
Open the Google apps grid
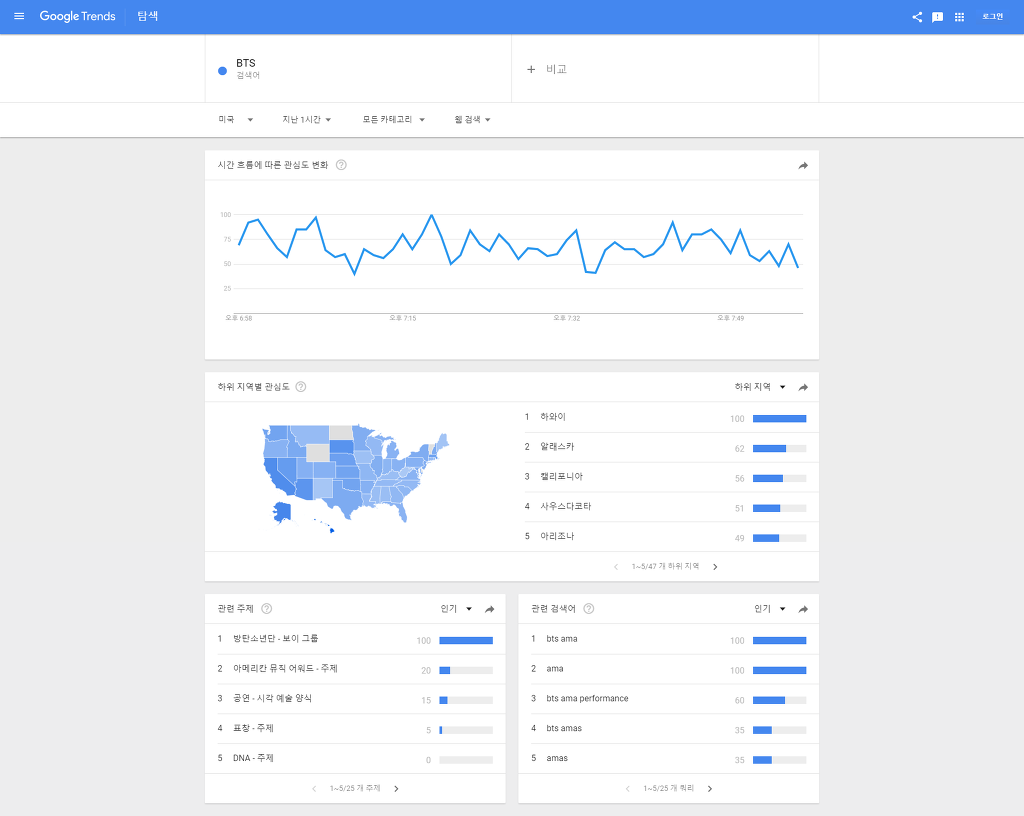tap(959, 17)
